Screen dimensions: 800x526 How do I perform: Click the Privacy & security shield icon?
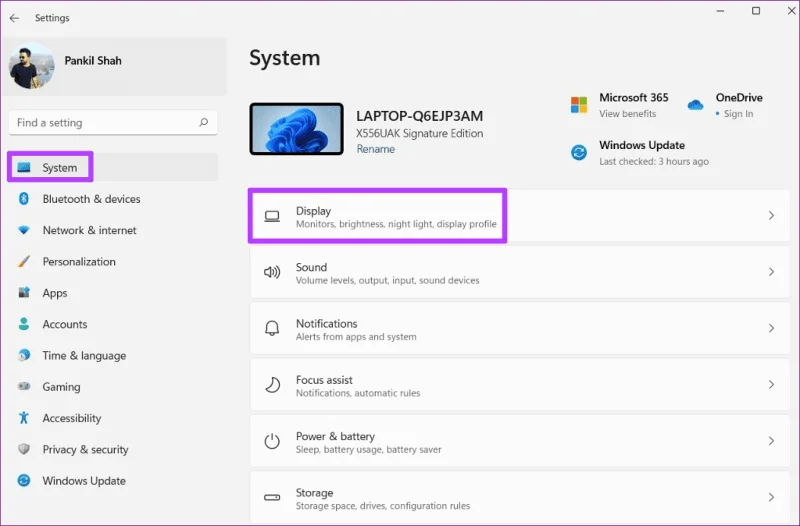point(23,449)
